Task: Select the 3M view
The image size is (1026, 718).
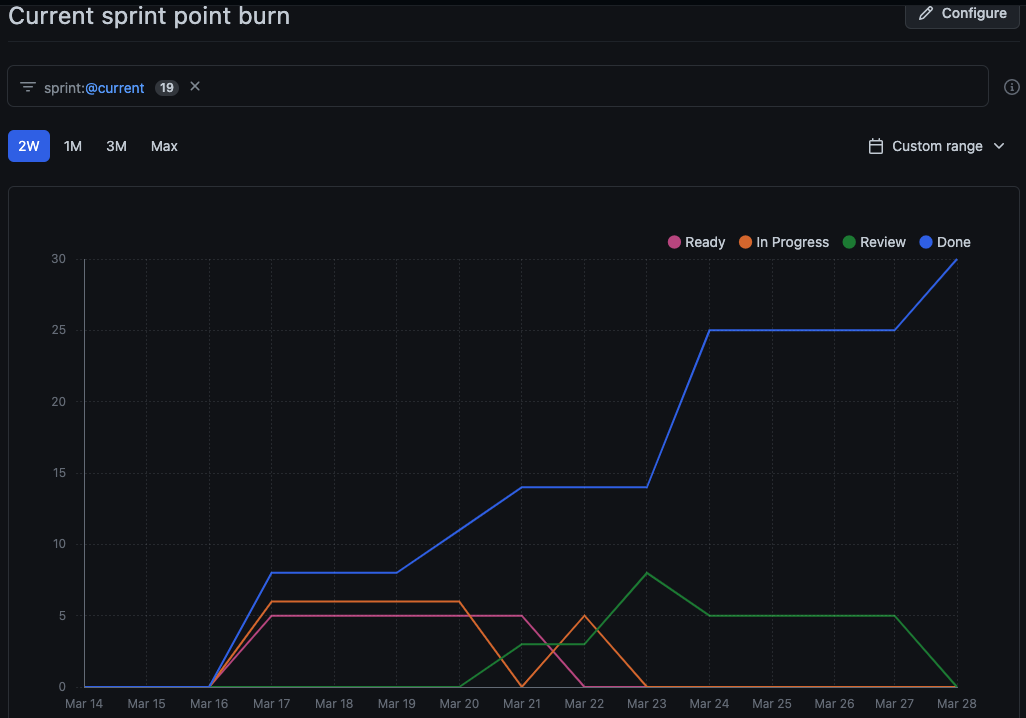Action: pyautogui.click(x=115, y=146)
